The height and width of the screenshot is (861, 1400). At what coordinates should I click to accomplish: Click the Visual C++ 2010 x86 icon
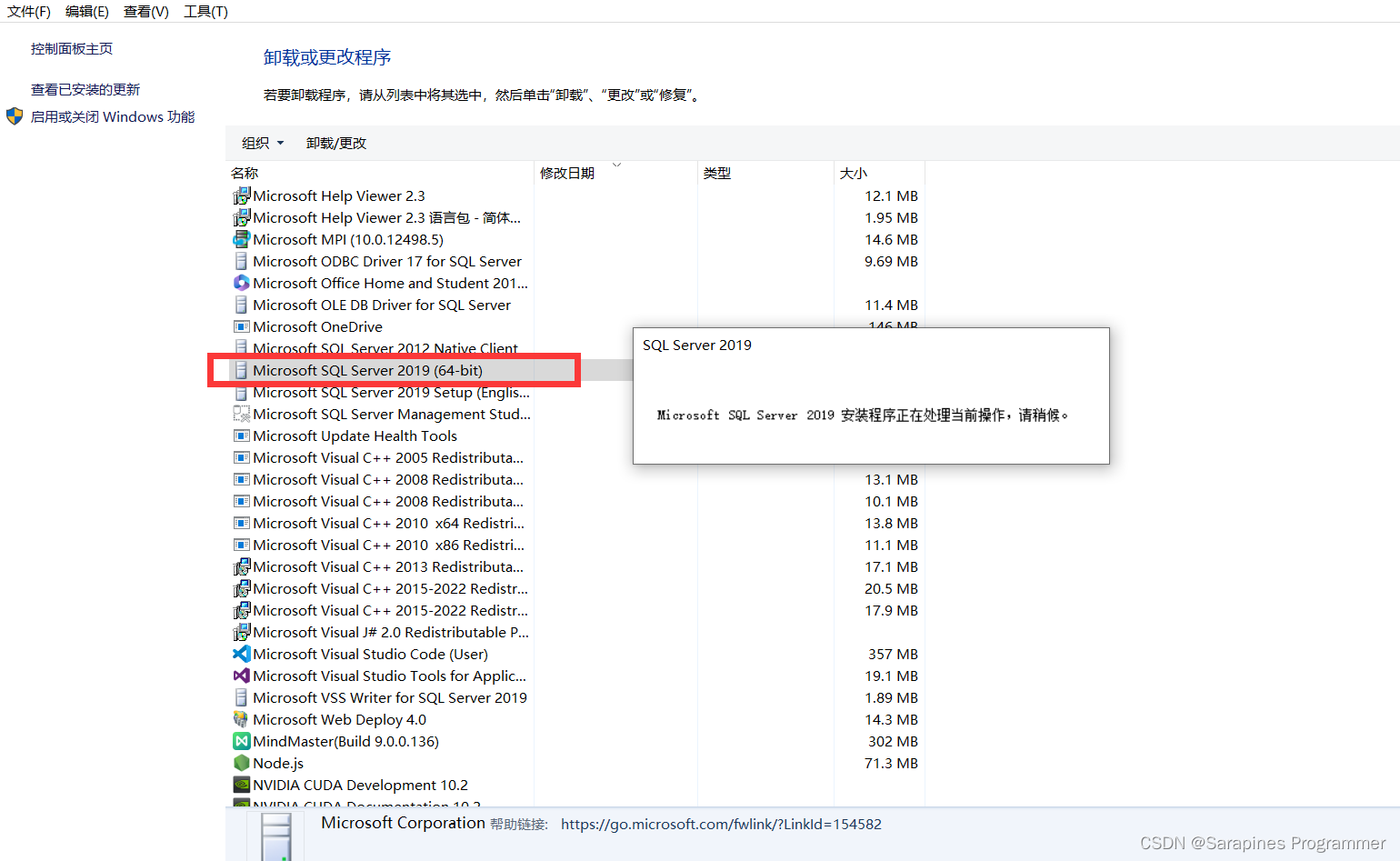pyautogui.click(x=241, y=545)
